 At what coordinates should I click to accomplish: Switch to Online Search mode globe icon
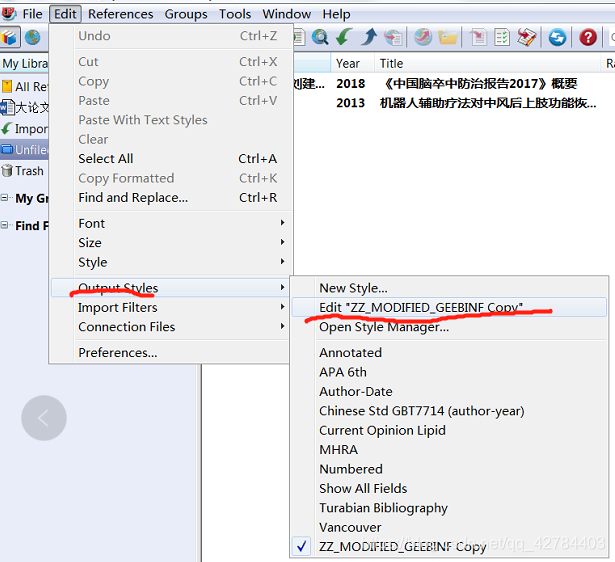33,38
